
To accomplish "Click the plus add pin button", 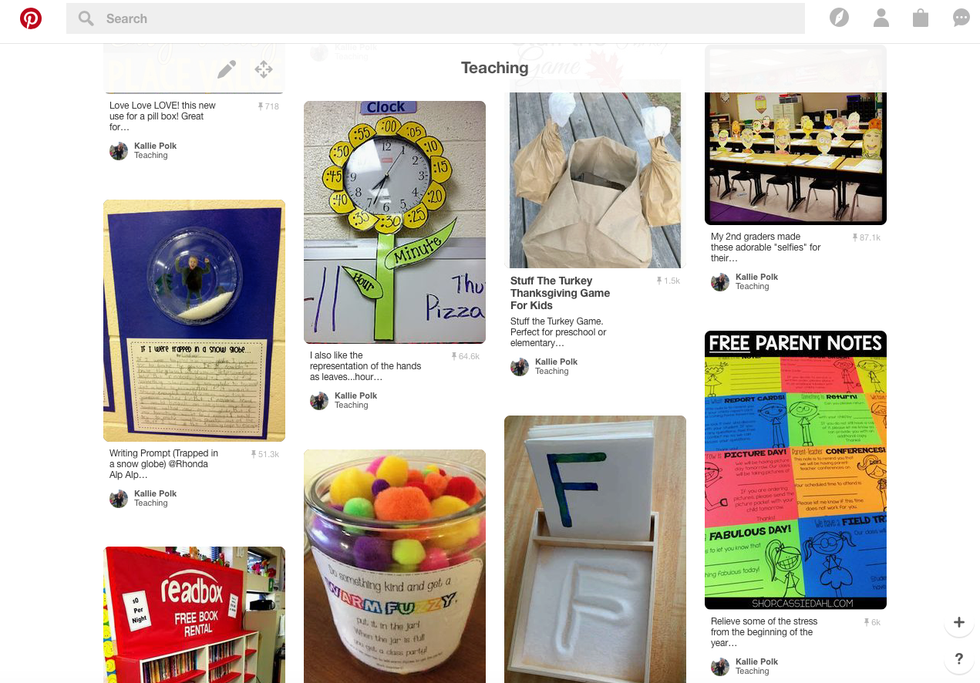I will coord(959,622).
